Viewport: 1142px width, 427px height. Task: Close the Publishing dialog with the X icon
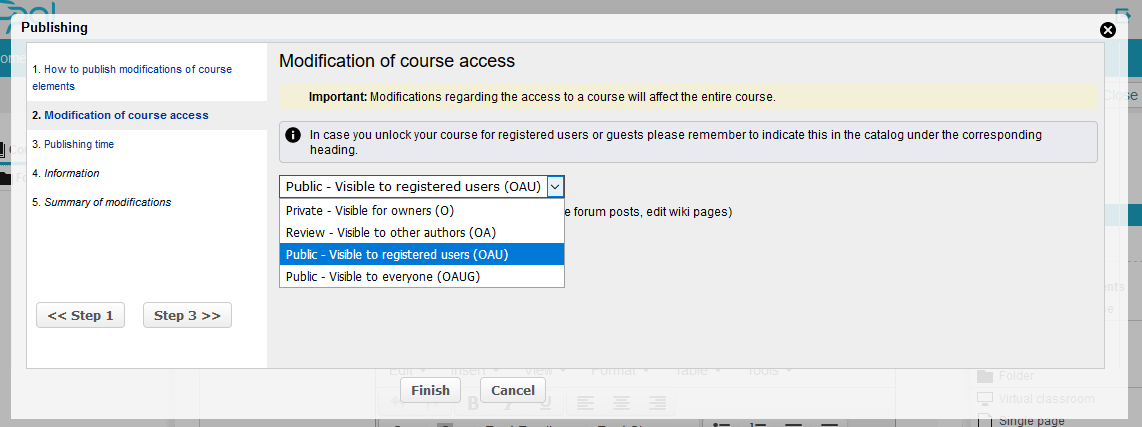point(1107,30)
